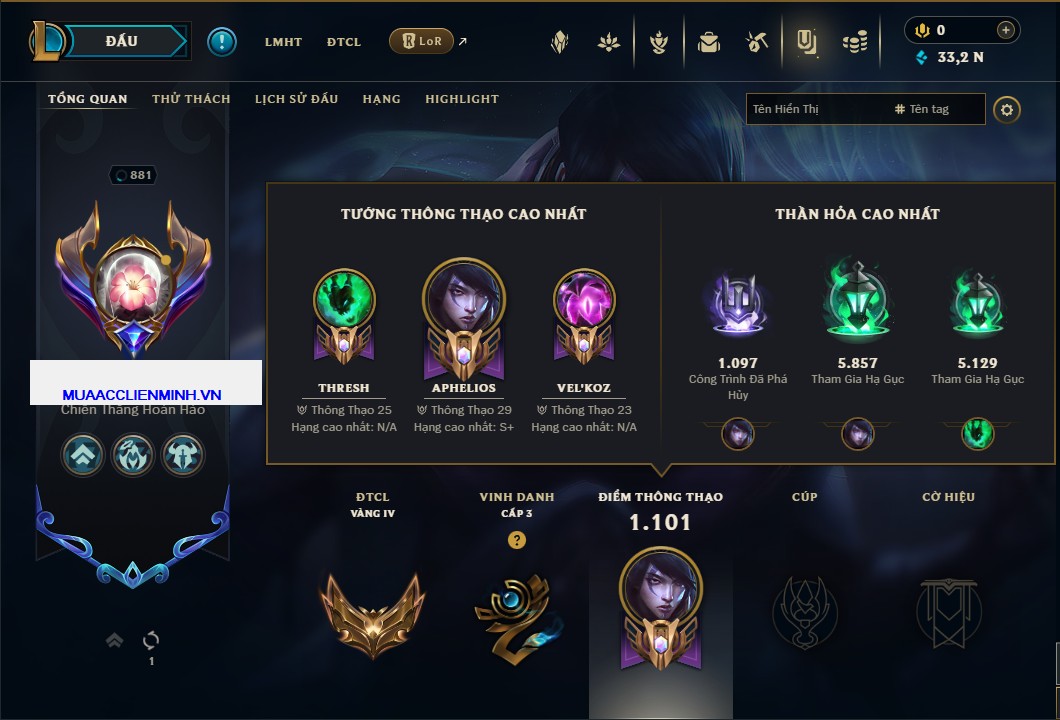The height and width of the screenshot is (720, 1060).
Task: Select the Vel'Koz mastery champion portrait
Action: coord(584,299)
